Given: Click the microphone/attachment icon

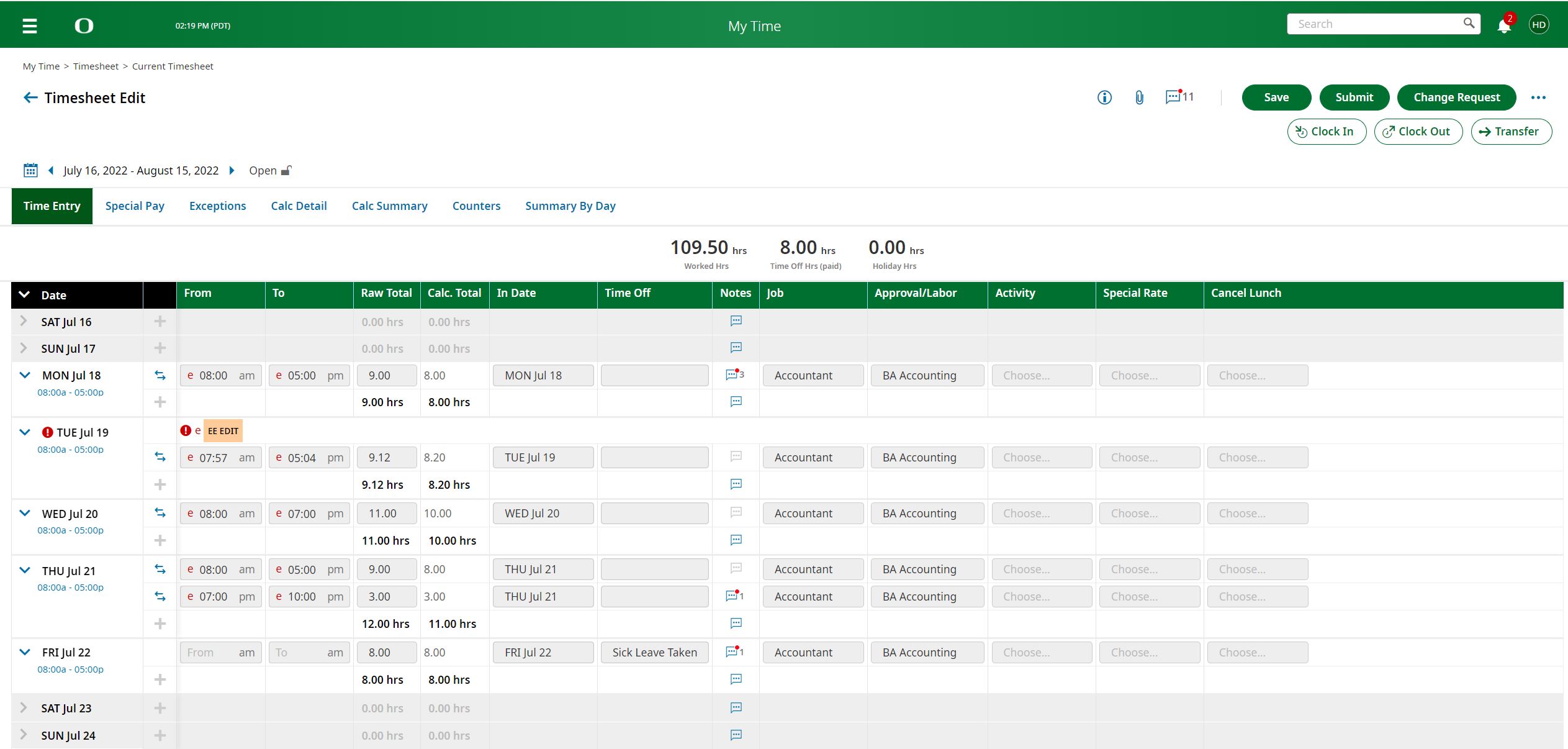Looking at the screenshot, I should [x=1139, y=97].
